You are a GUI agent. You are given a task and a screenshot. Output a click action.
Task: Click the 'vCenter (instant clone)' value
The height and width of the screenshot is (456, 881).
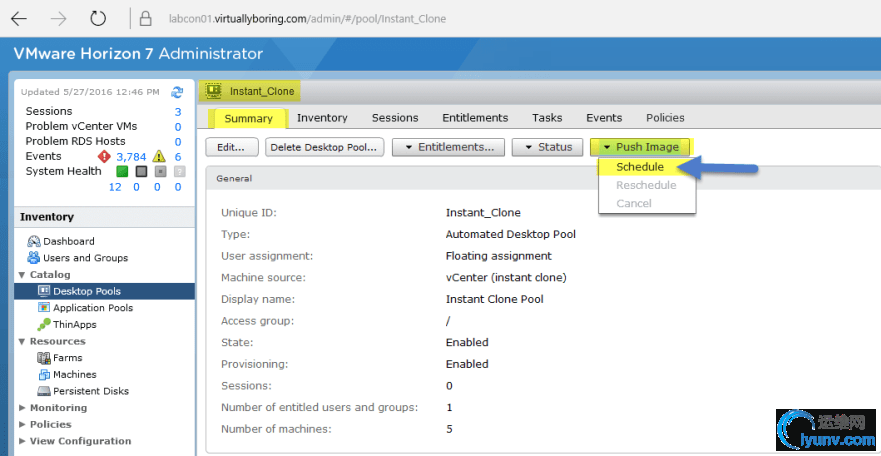506,277
